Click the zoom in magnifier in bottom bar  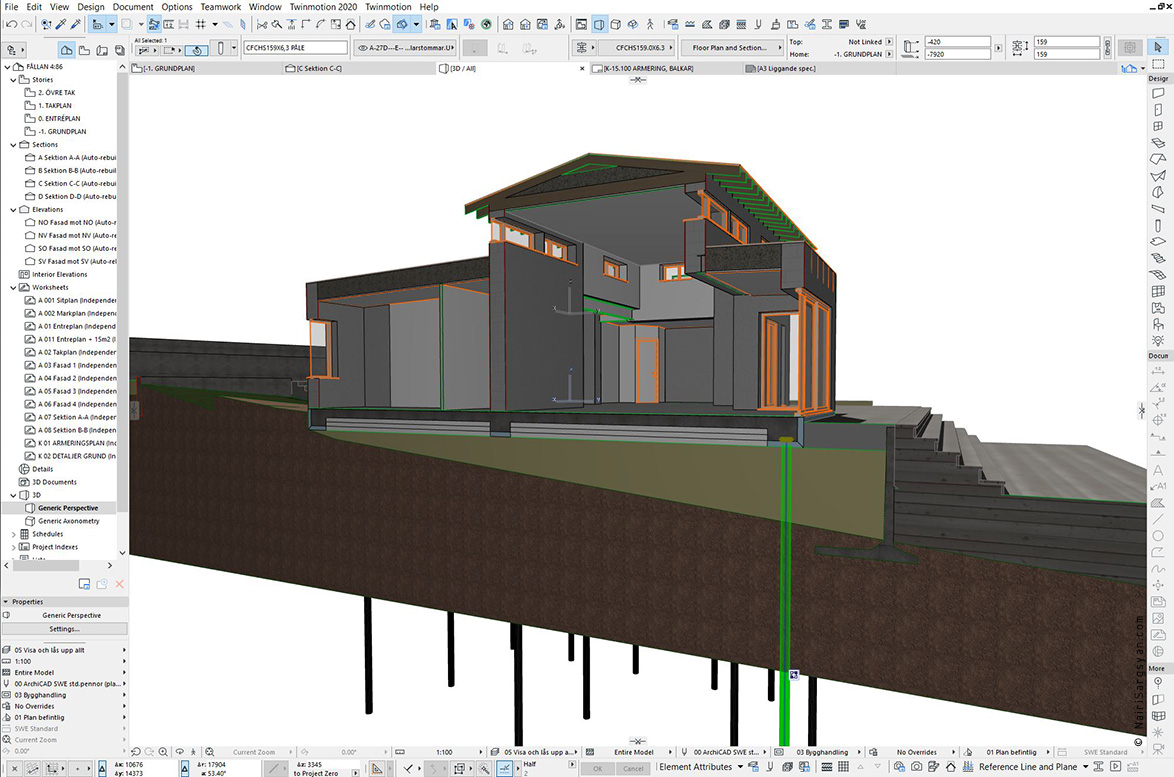[163, 752]
